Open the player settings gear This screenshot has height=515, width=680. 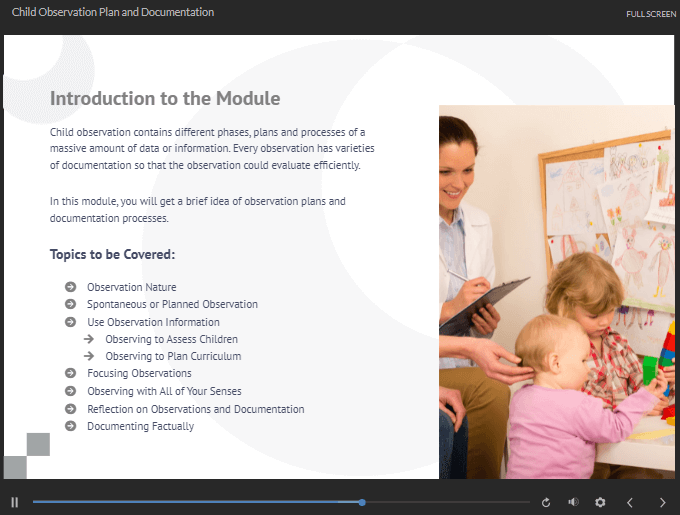click(600, 502)
